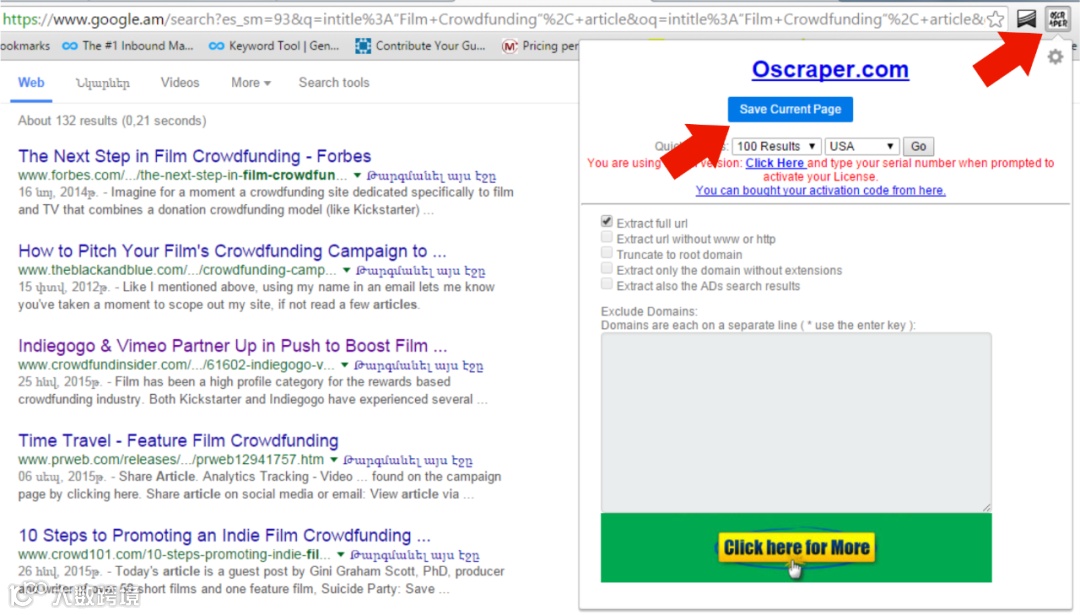
Task: Expand the More search menu
Action: [251, 83]
